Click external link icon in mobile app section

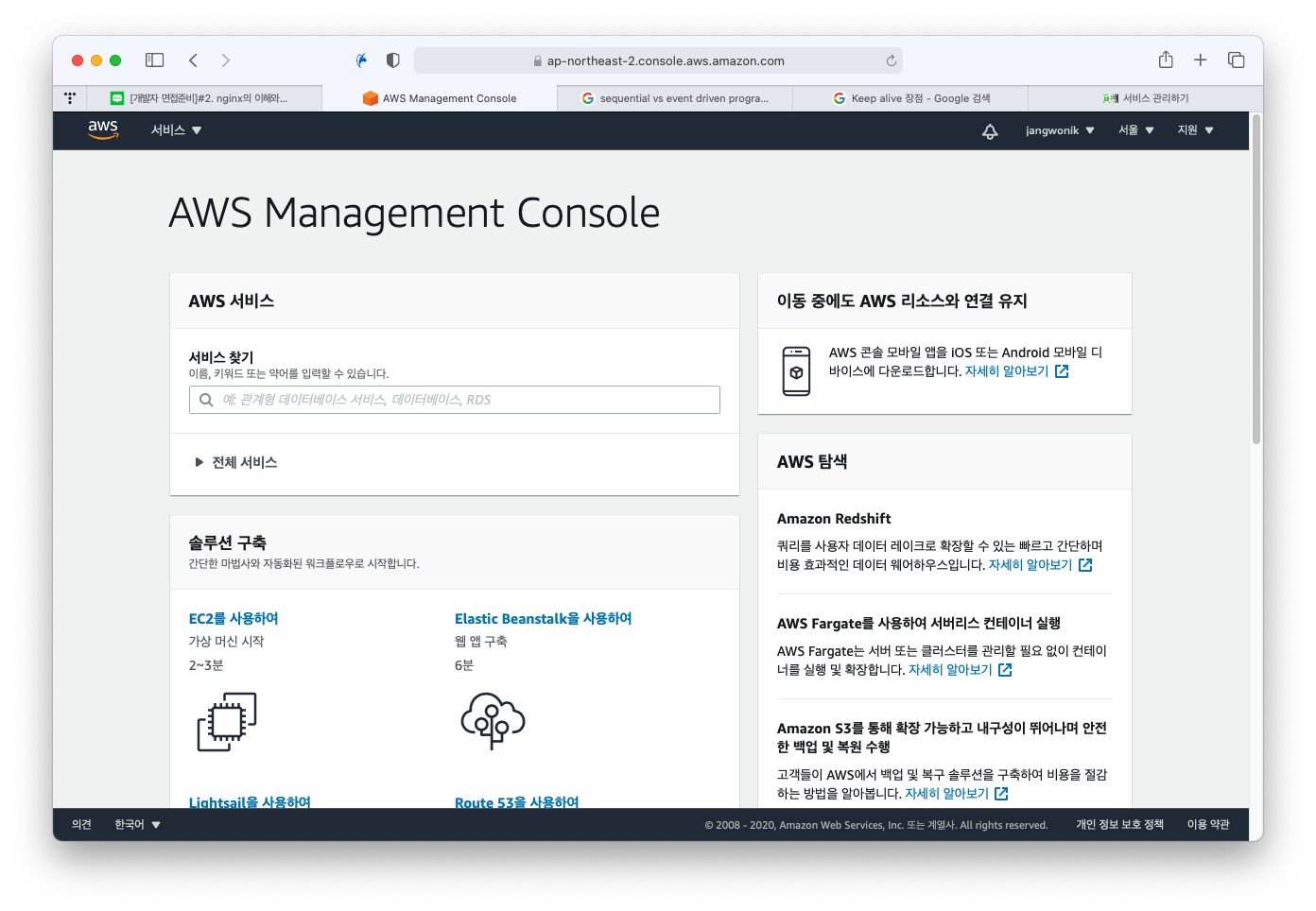click(1062, 371)
